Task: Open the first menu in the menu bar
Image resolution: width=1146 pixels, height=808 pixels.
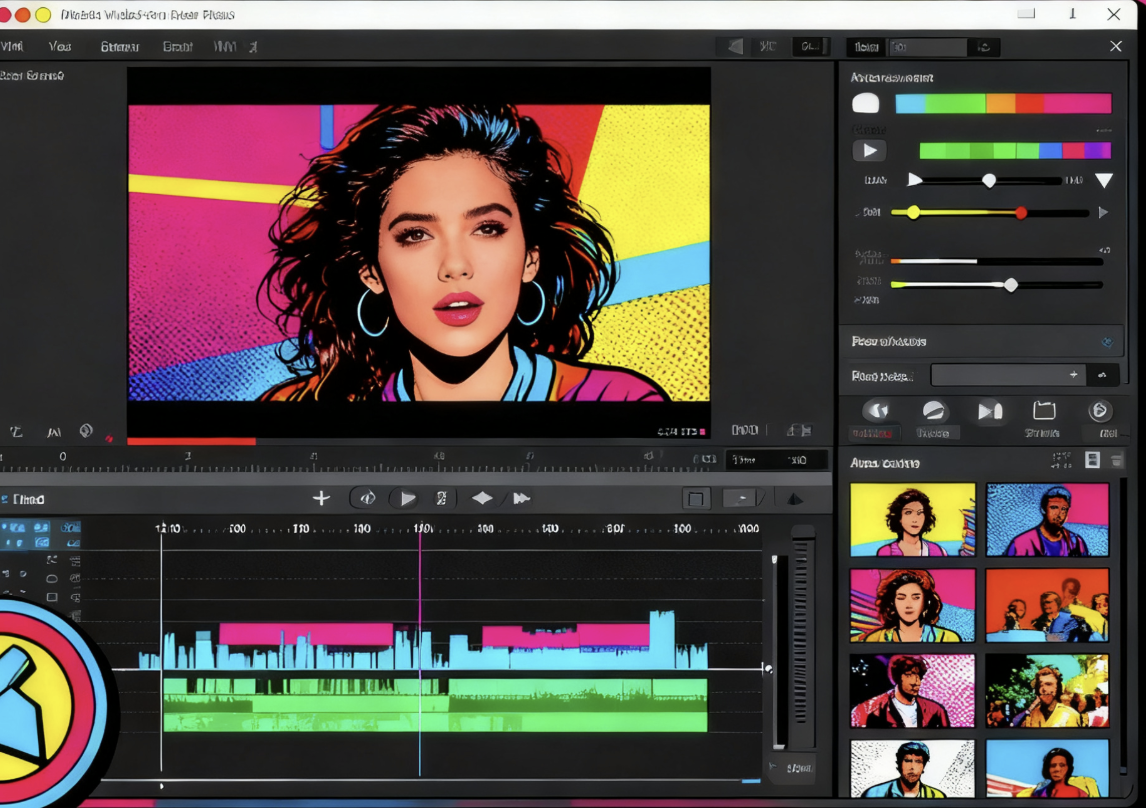Action: pos(12,47)
